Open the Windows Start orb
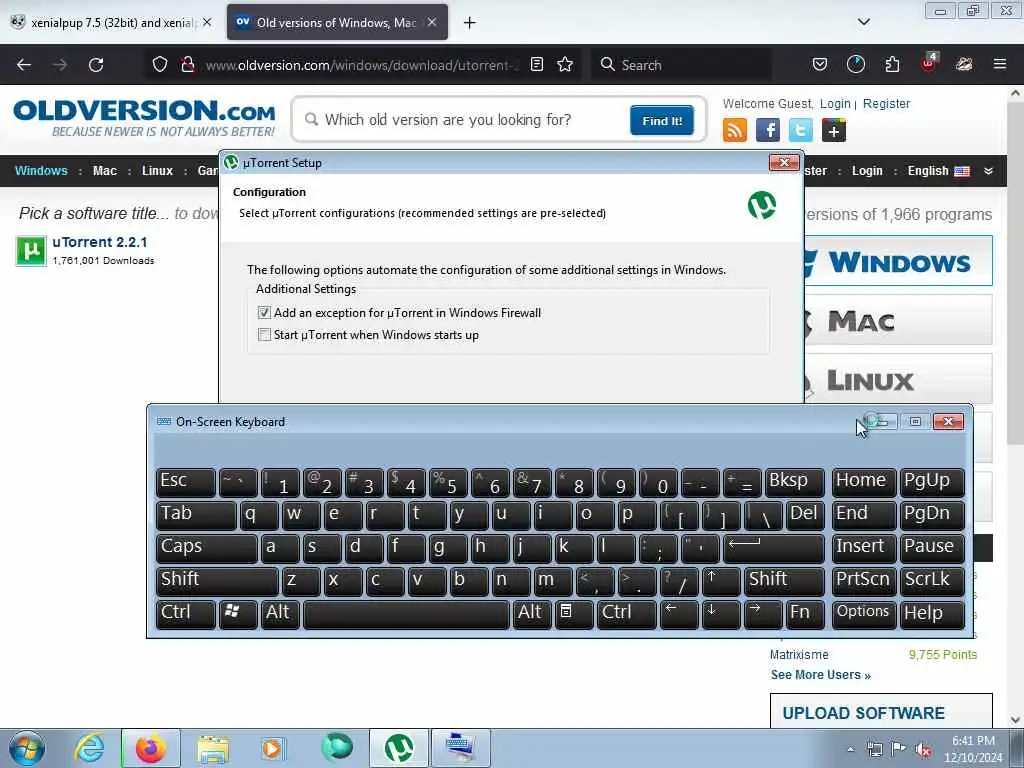This screenshot has height=768, width=1024. tap(27, 748)
